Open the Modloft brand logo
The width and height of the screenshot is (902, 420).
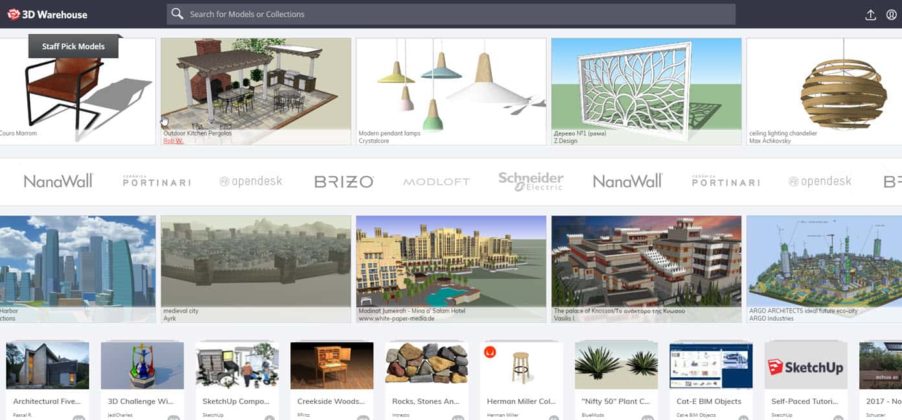(x=436, y=182)
